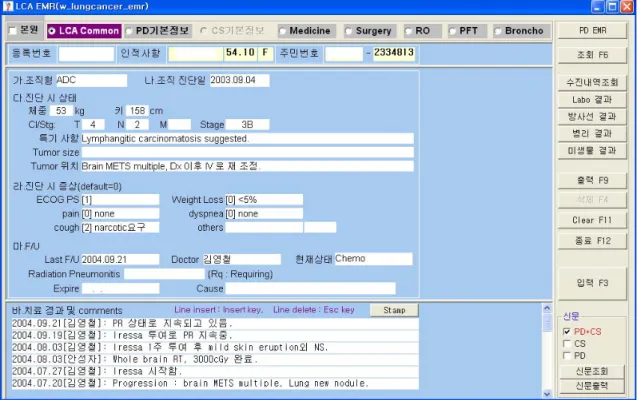Click the pain field showing none

(120, 213)
